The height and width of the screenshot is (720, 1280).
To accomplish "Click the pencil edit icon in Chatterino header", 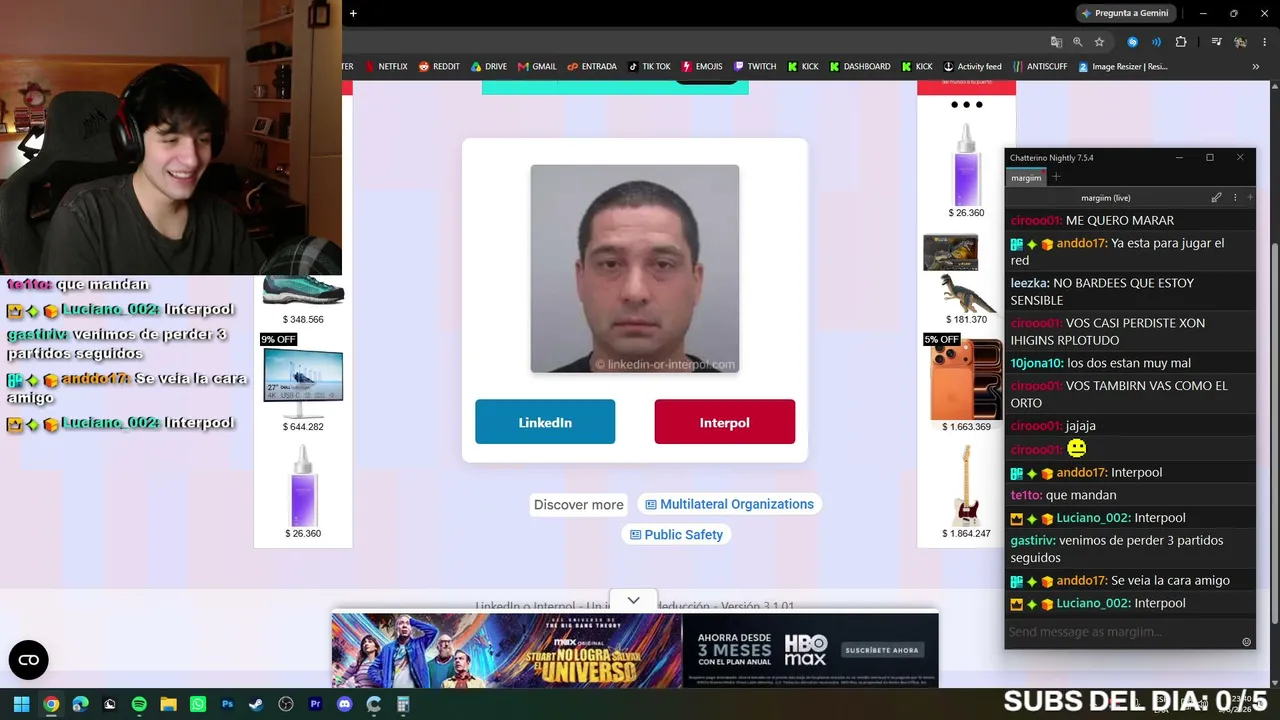I will (1216, 198).
